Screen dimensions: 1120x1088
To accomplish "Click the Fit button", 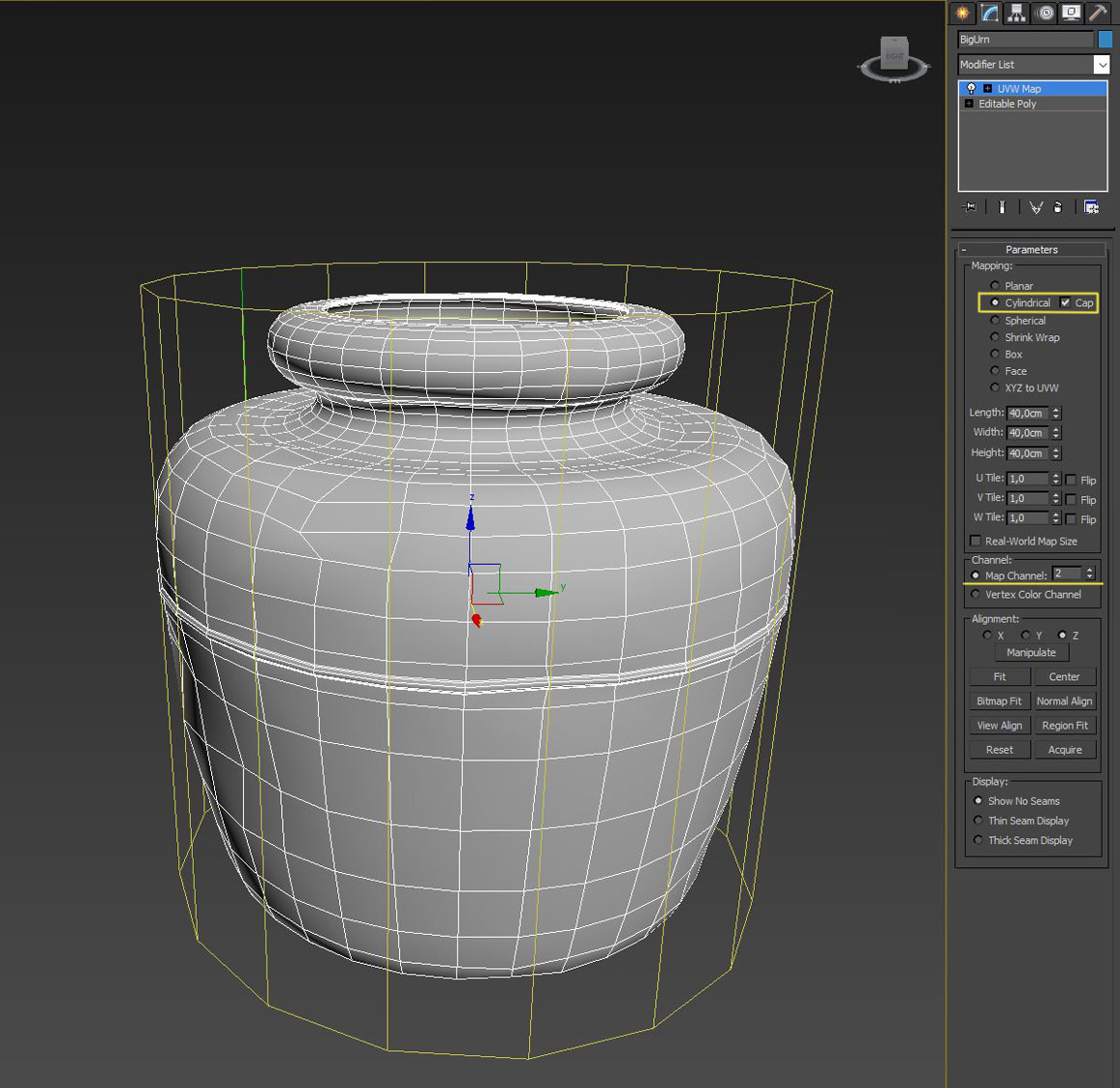I will (999, 676).
